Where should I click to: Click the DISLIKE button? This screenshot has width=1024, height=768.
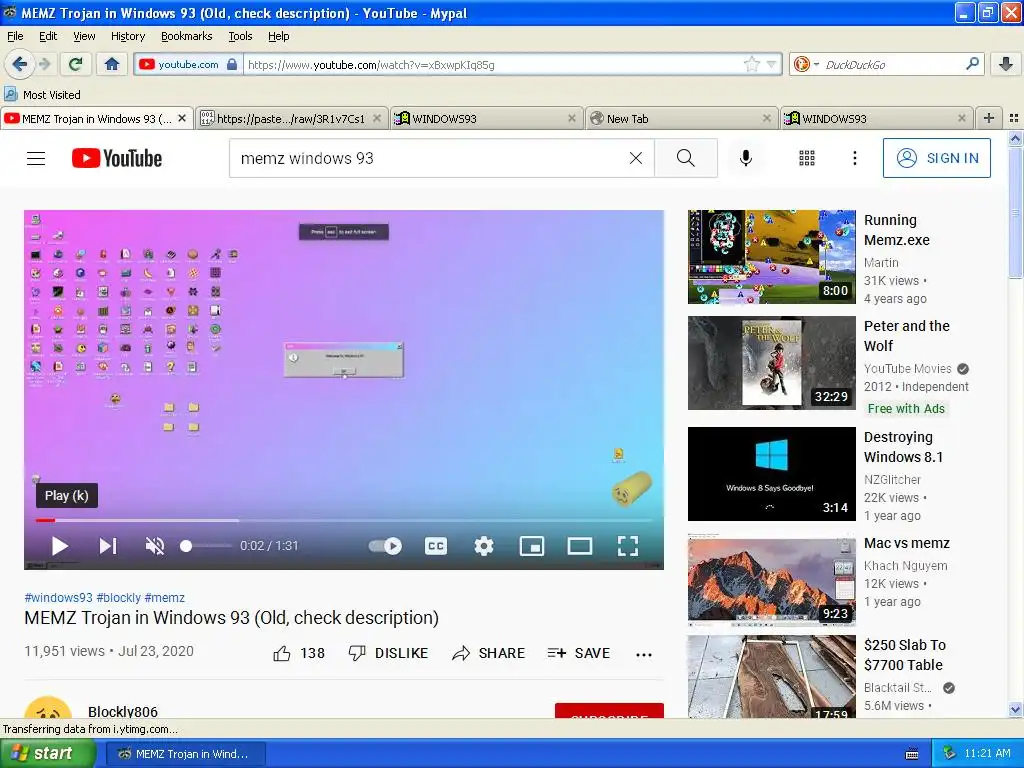point(389,653)
